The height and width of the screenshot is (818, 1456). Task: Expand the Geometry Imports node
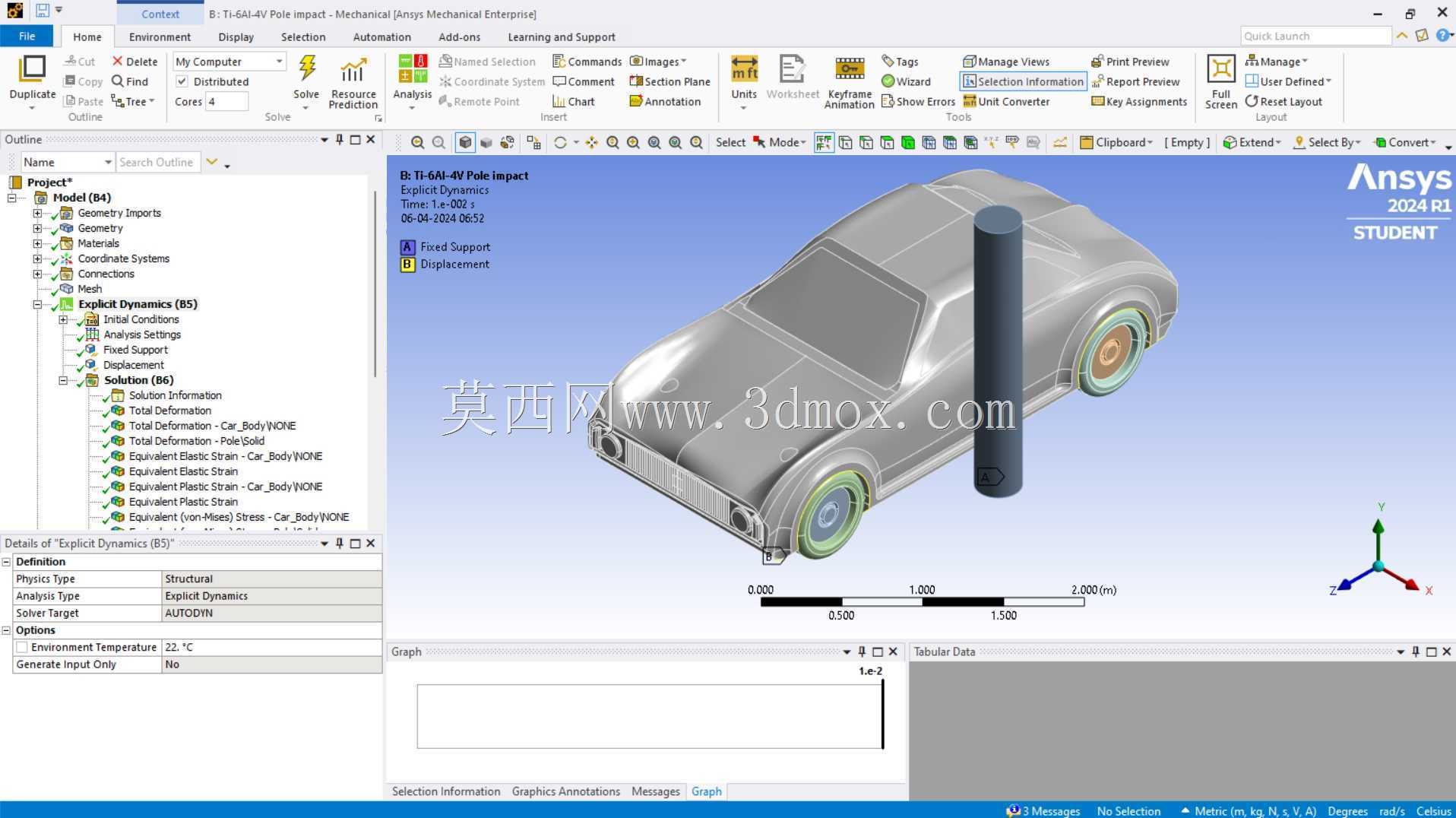click(37, 213)
